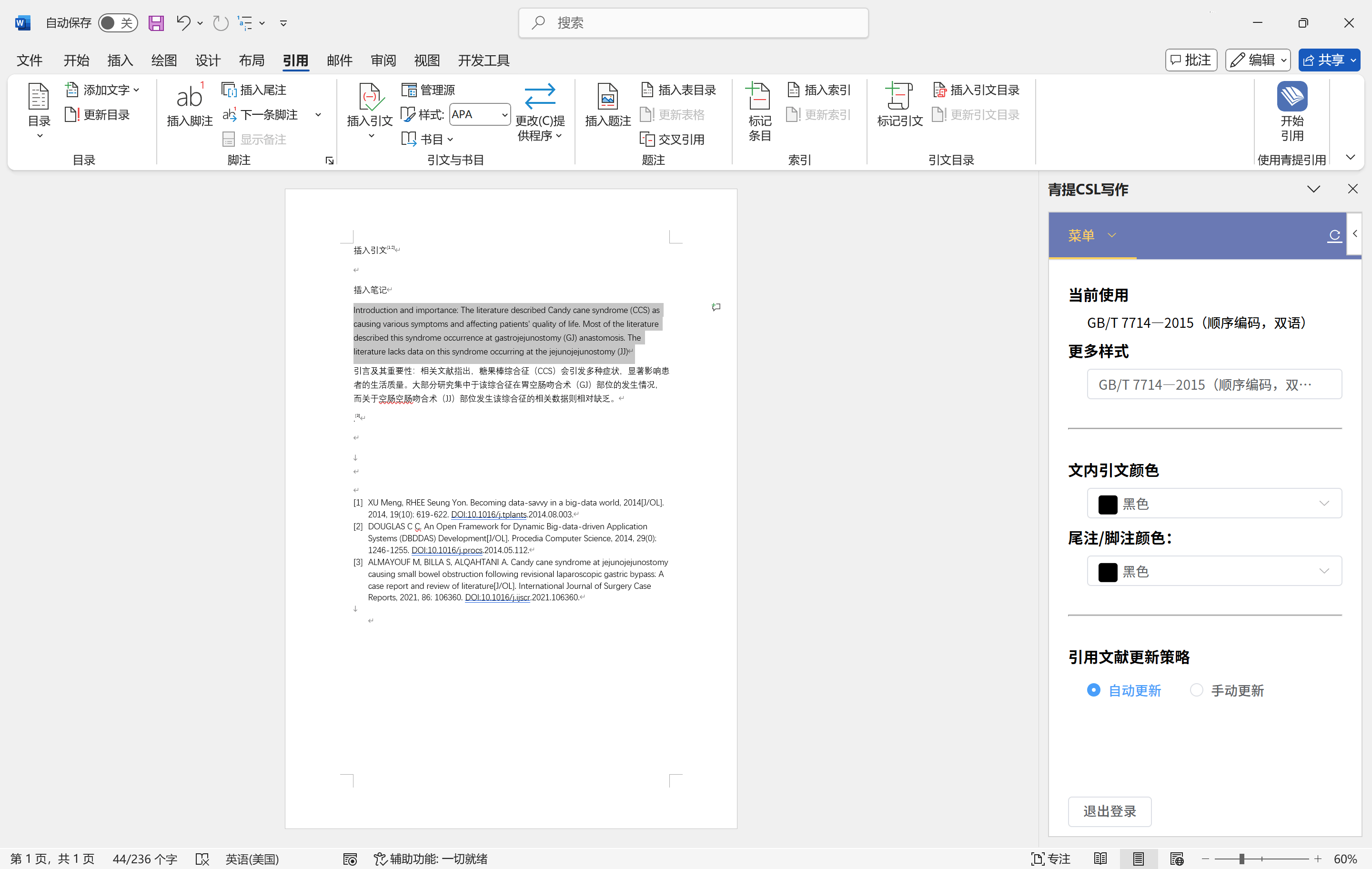This screenshot has width=1372, height=869.
Task: Switch to the 审阅 ribbon tab
Action: (383, 61)
